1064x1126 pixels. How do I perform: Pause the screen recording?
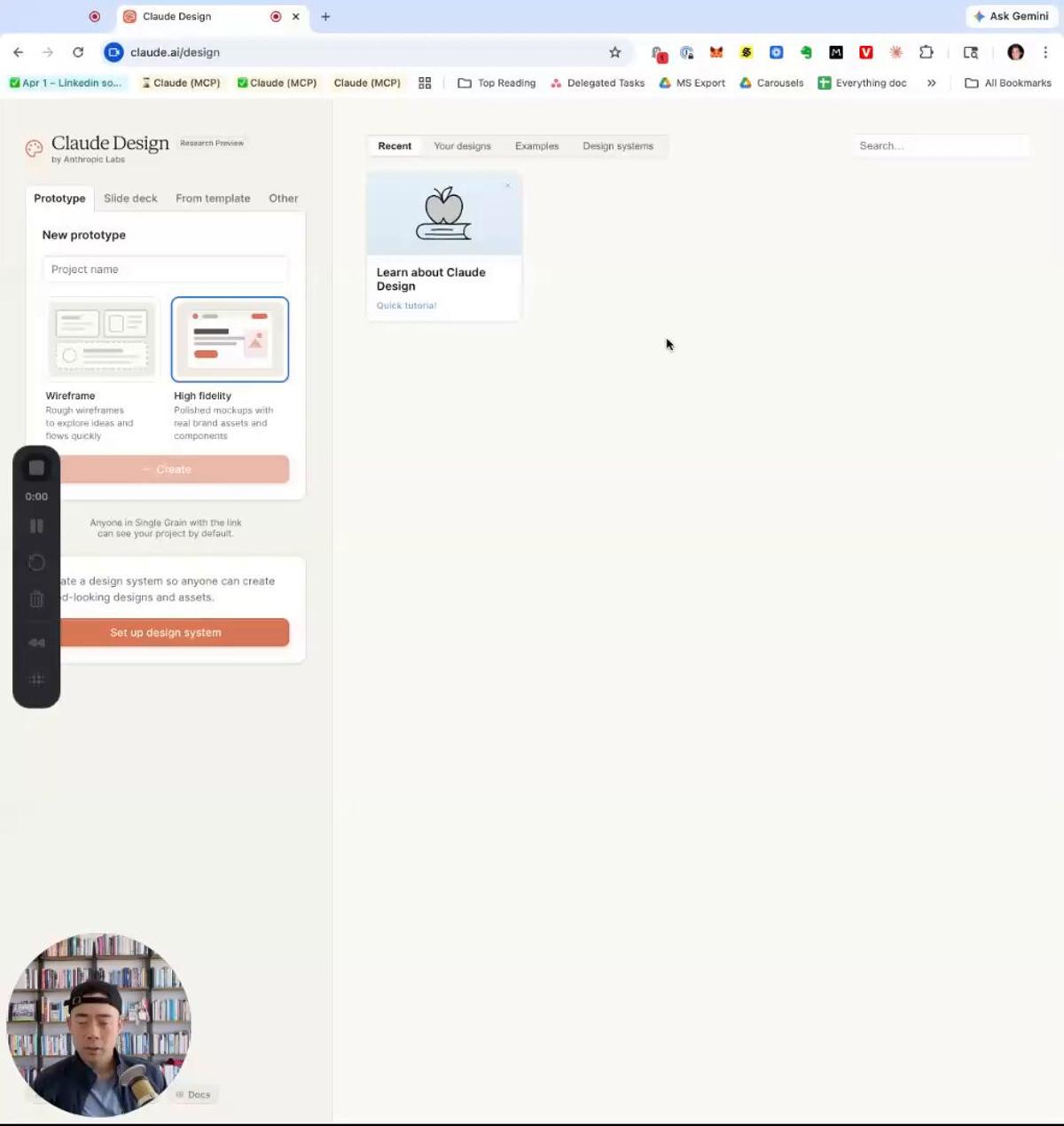36,527
